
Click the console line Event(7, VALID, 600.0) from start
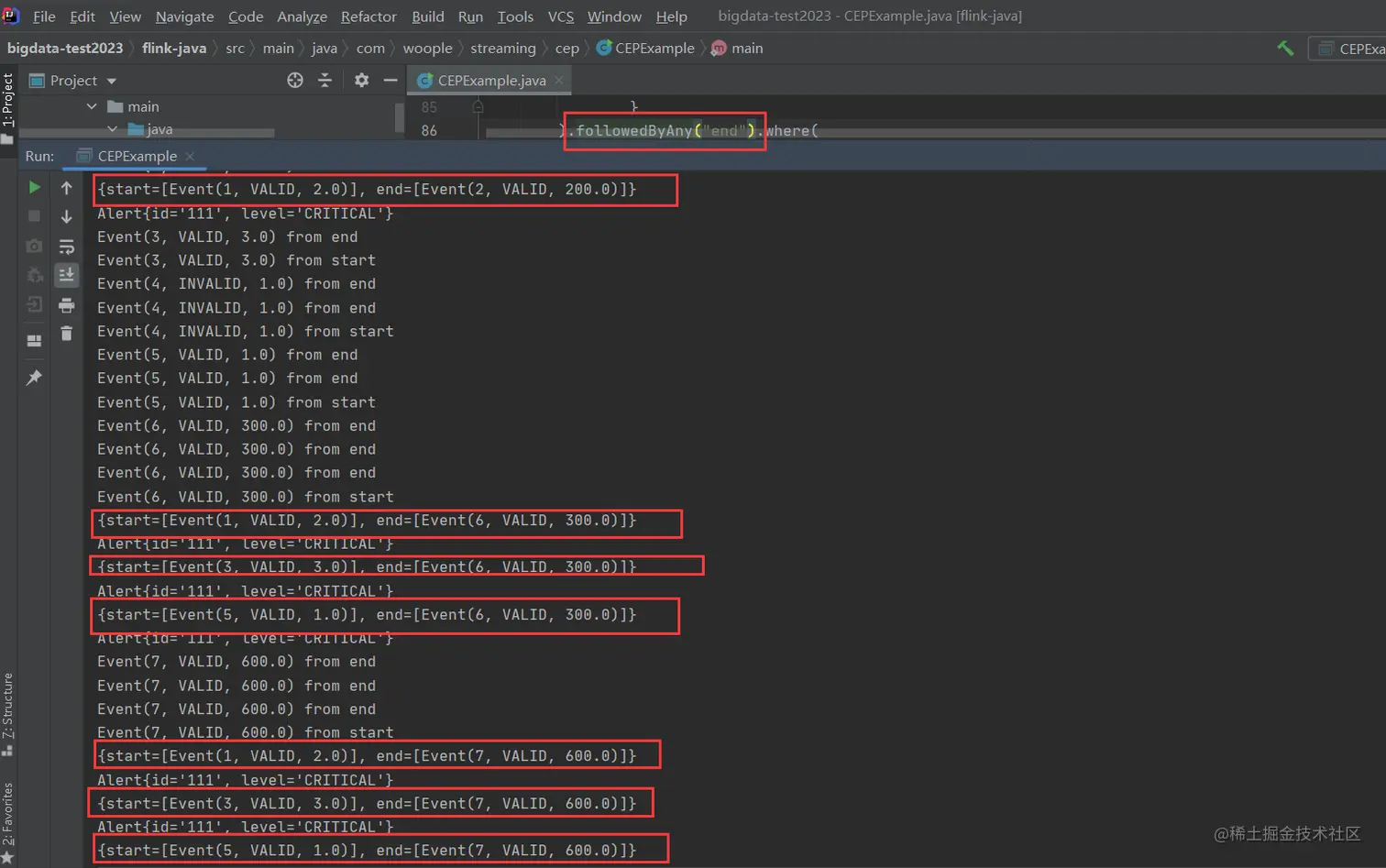tap(246, 732)
